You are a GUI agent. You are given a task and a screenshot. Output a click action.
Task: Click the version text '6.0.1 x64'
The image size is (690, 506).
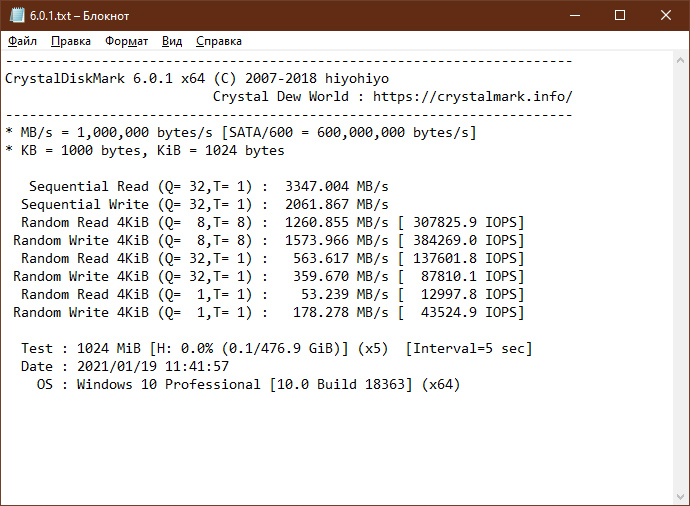point(169,79)
